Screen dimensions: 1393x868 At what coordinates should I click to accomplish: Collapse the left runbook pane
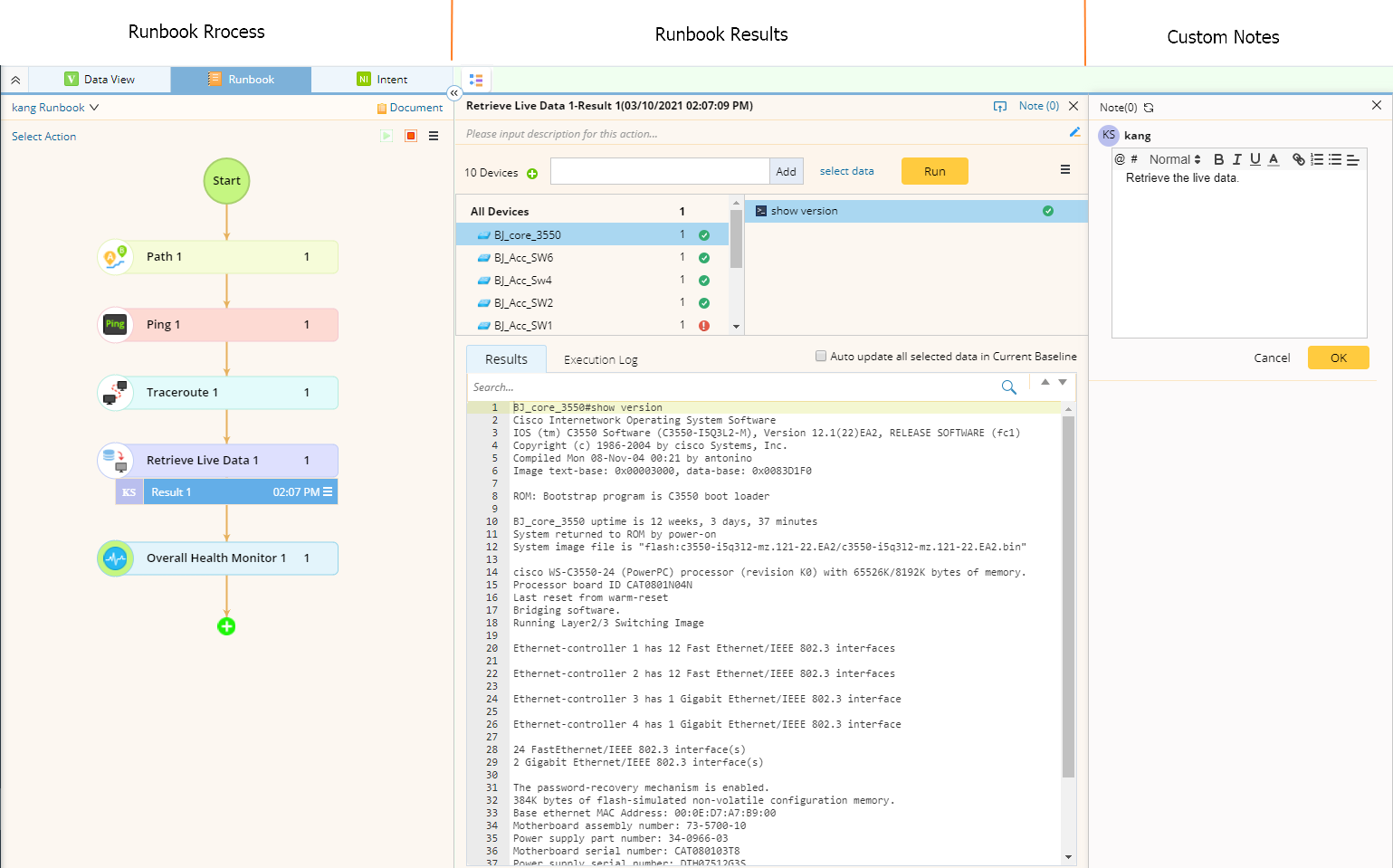[454, 93]
